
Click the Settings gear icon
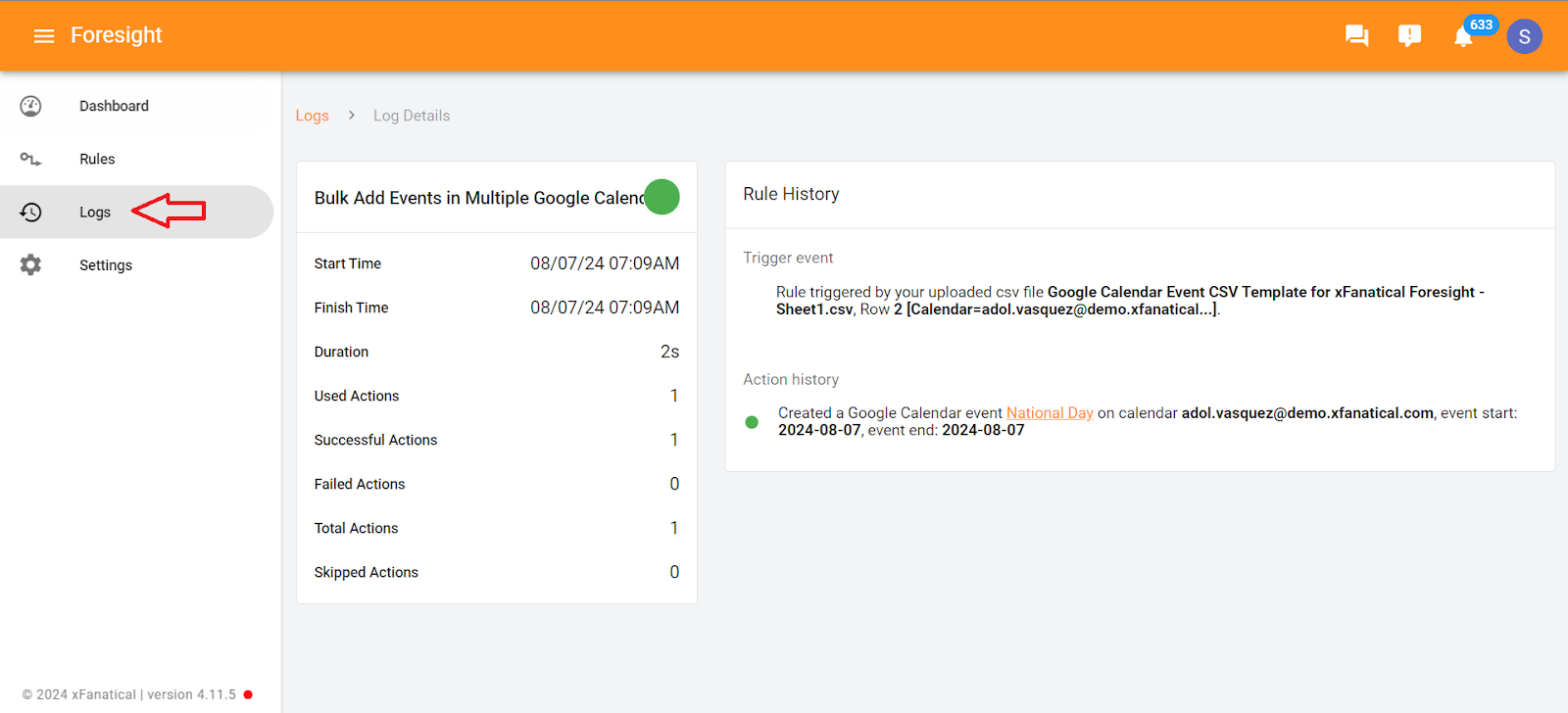31,264
